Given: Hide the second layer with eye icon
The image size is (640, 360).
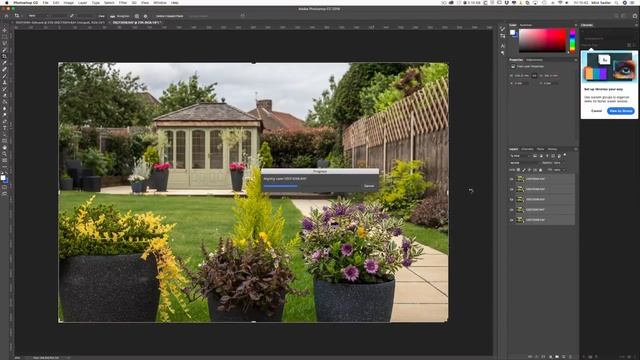Looking at the screenshot, I should 511,189.
